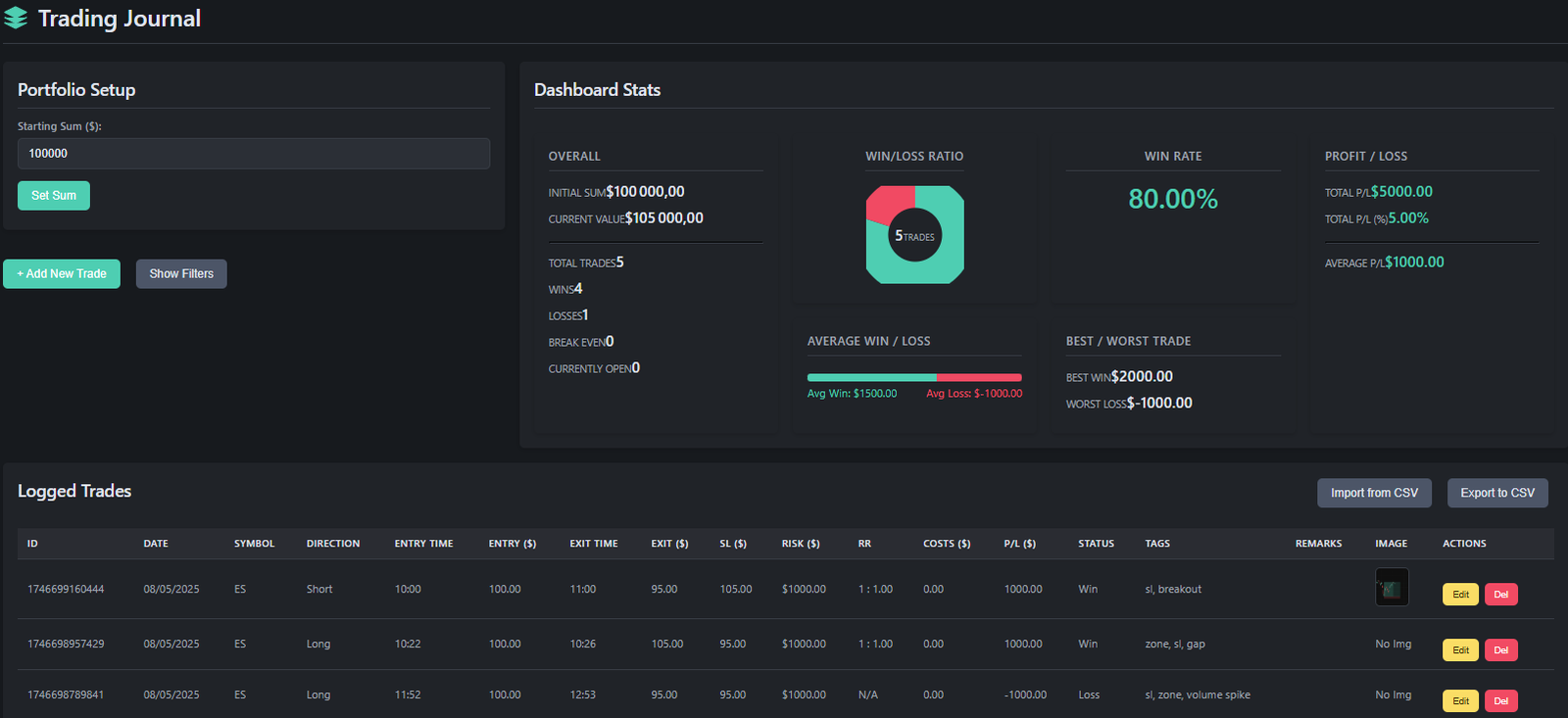1568x718 pixels.
Task: Select trade ID 1746699160444
Action: click(66, 590)
